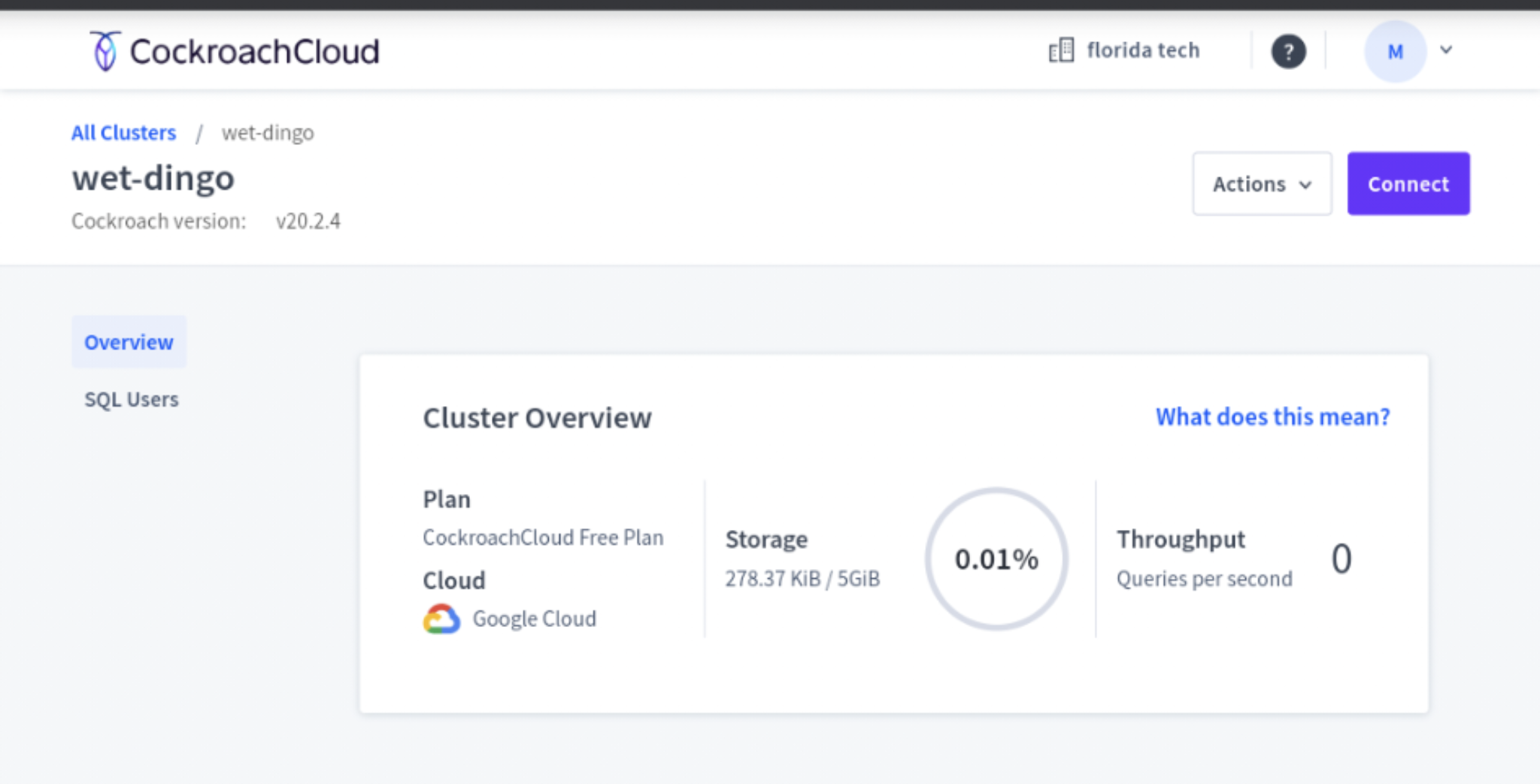Image resolution: width=1540 pixels, height=784 pixels.
Task: Click the throughput value 0
Action: pos(1341,558)
